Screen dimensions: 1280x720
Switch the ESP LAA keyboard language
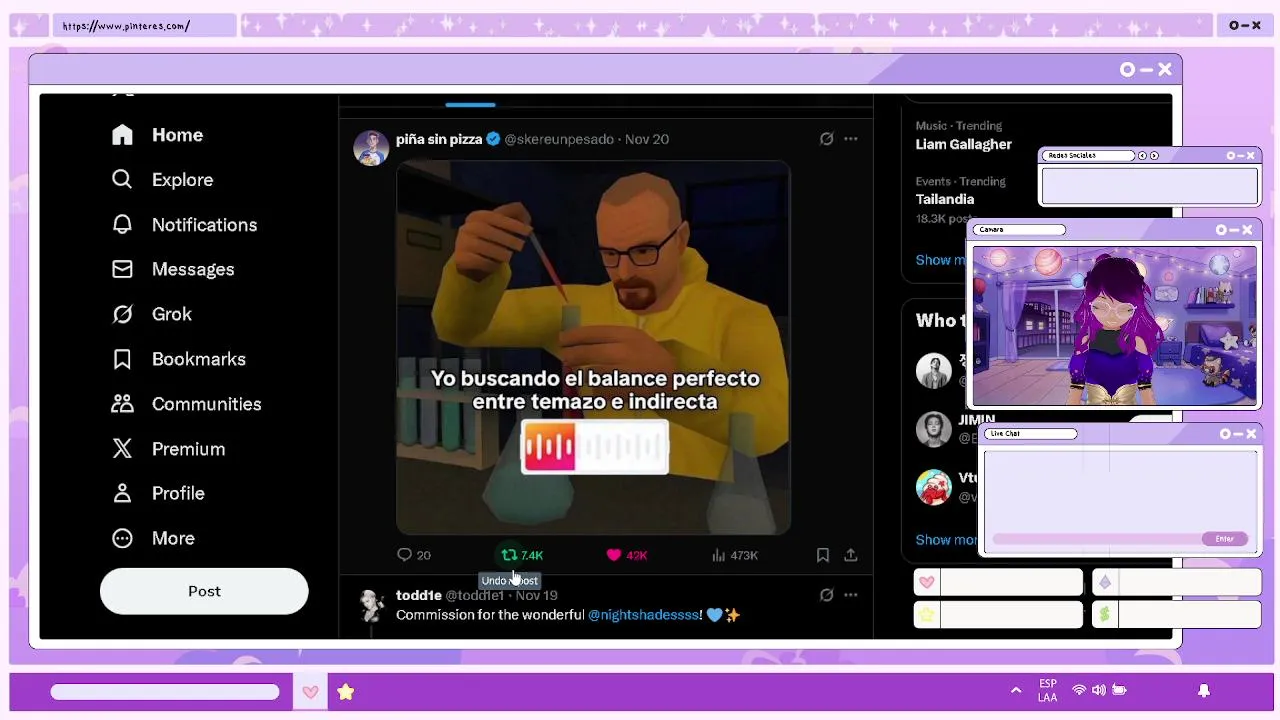(x=1048, y=691)
